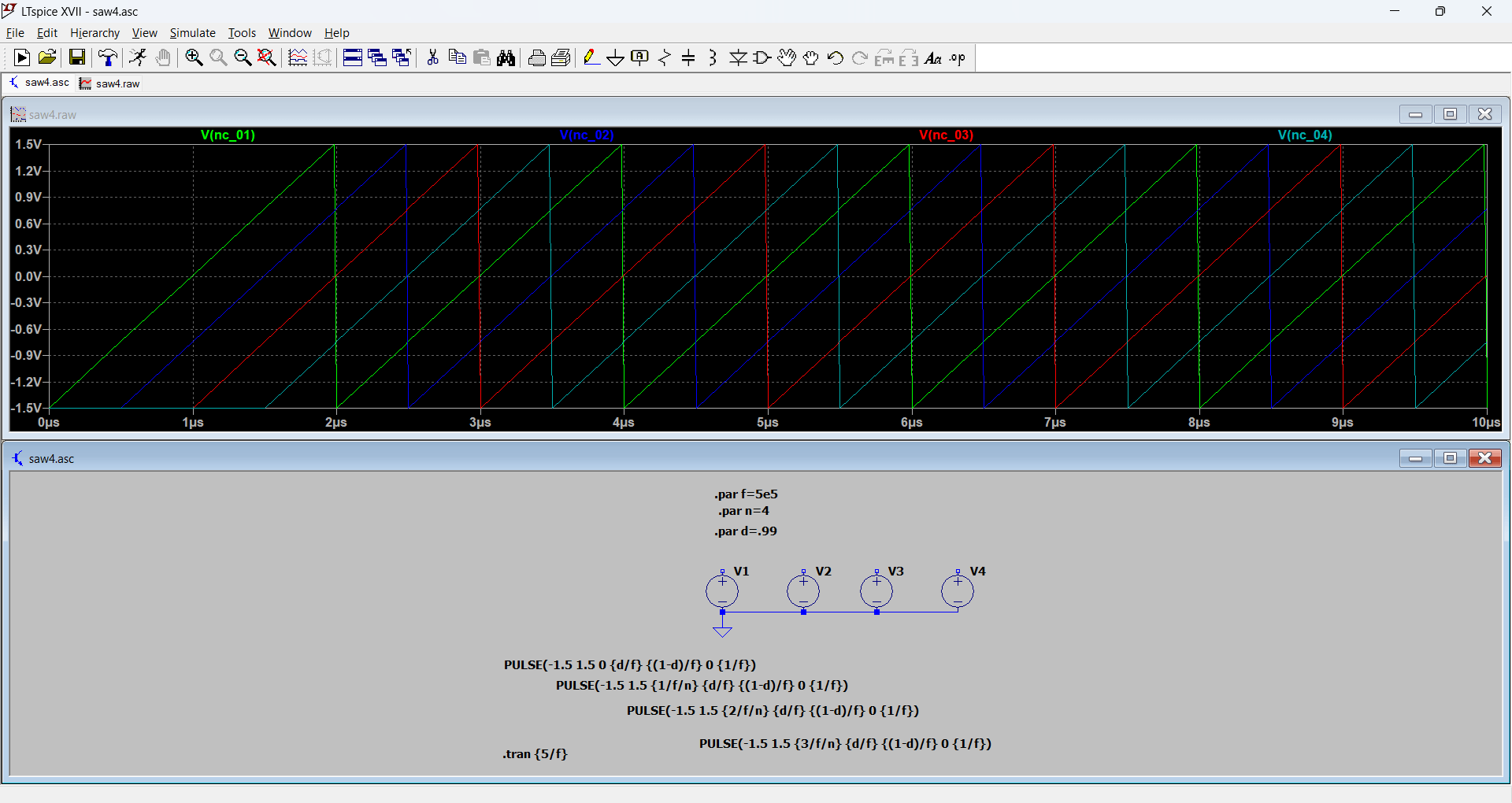1512x803 pixels.
Task: Minimize the saw4.asc schematic window
Action: coord(1415,458)
